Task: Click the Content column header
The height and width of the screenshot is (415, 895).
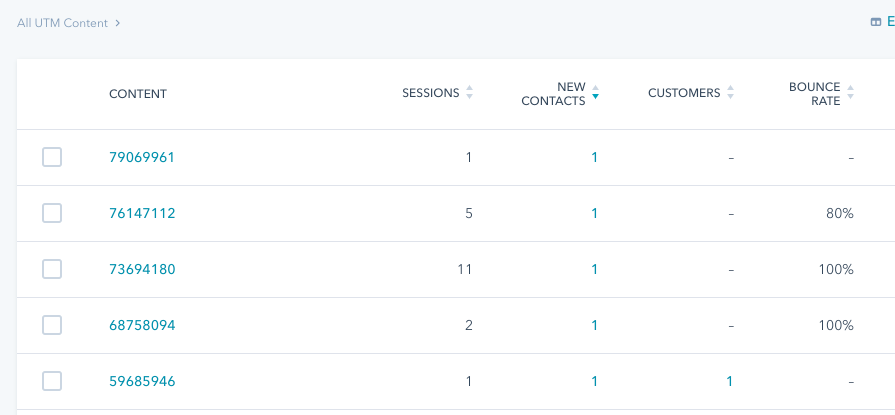Action: coord(138,94)
